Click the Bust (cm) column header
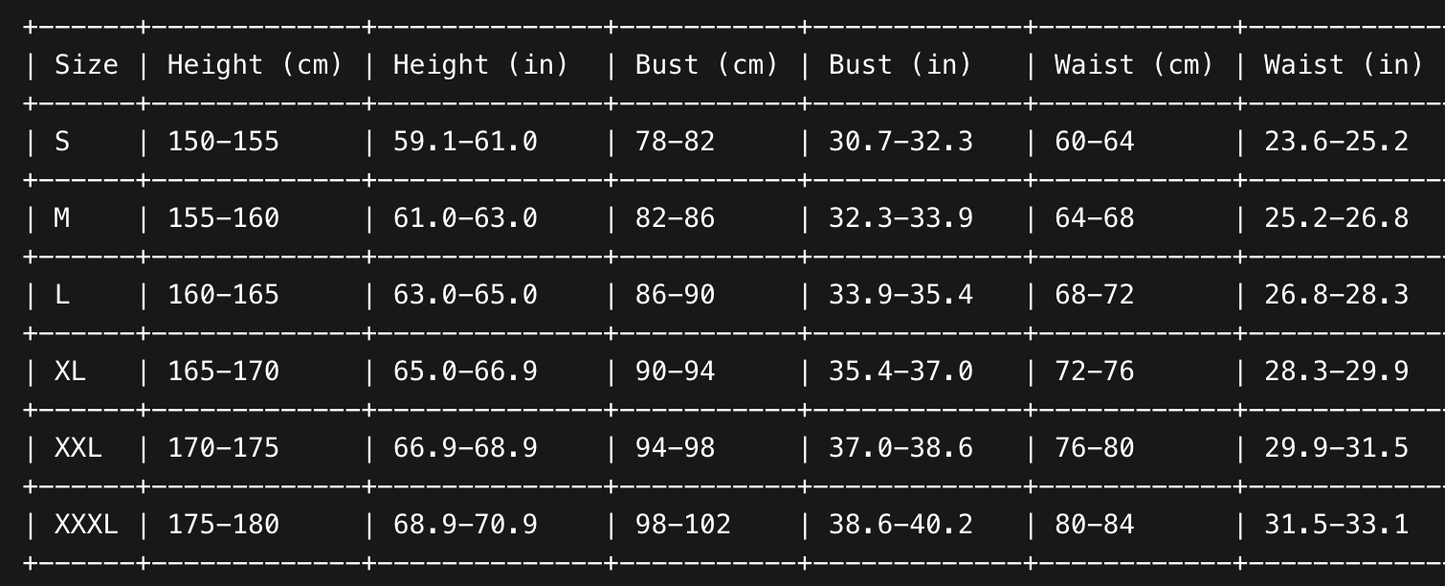The image size is (1445, 586). pos(707,65)
